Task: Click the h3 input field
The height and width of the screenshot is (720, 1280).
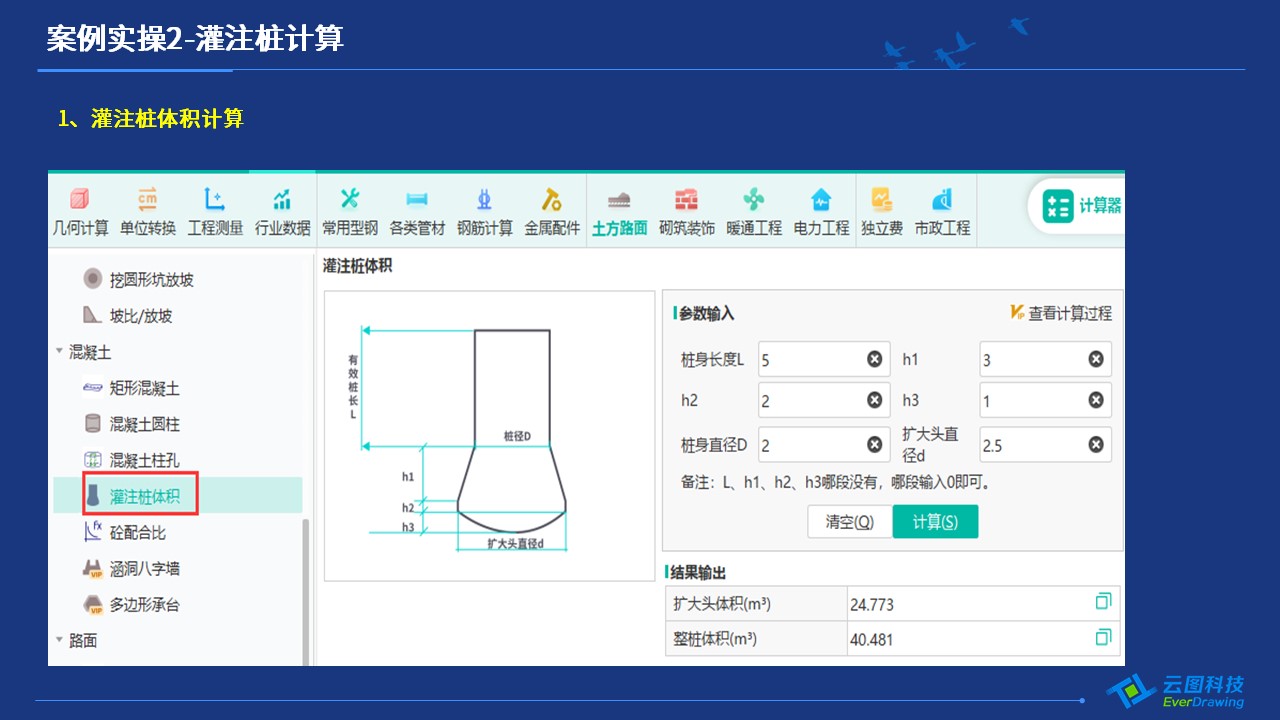Action: [x=1045, y=401]
